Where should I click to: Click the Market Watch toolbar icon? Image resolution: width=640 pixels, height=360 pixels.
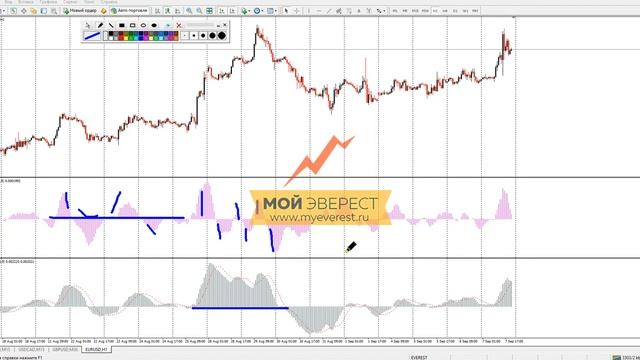13,11
